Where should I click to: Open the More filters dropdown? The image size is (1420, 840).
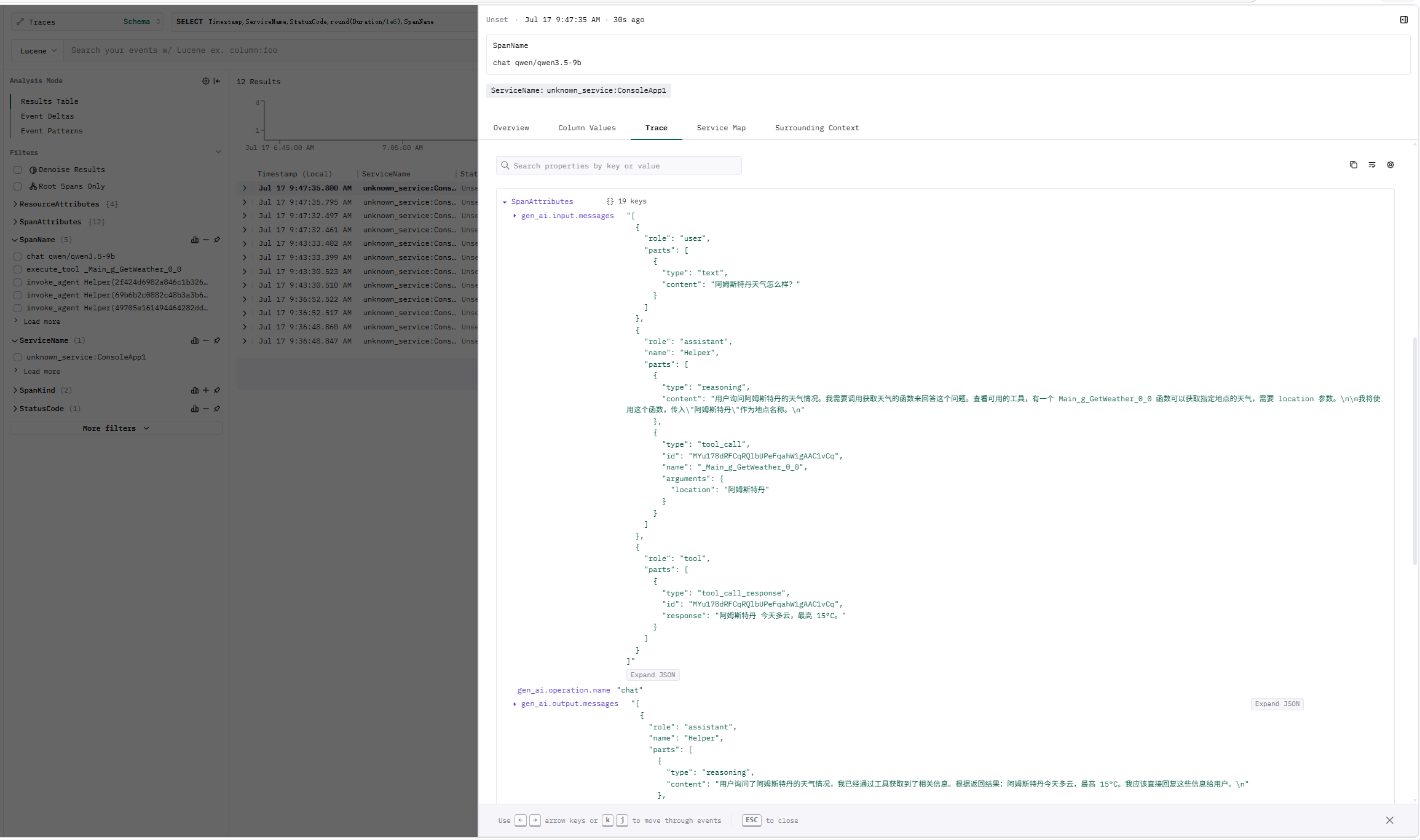(x=116, y=428)
